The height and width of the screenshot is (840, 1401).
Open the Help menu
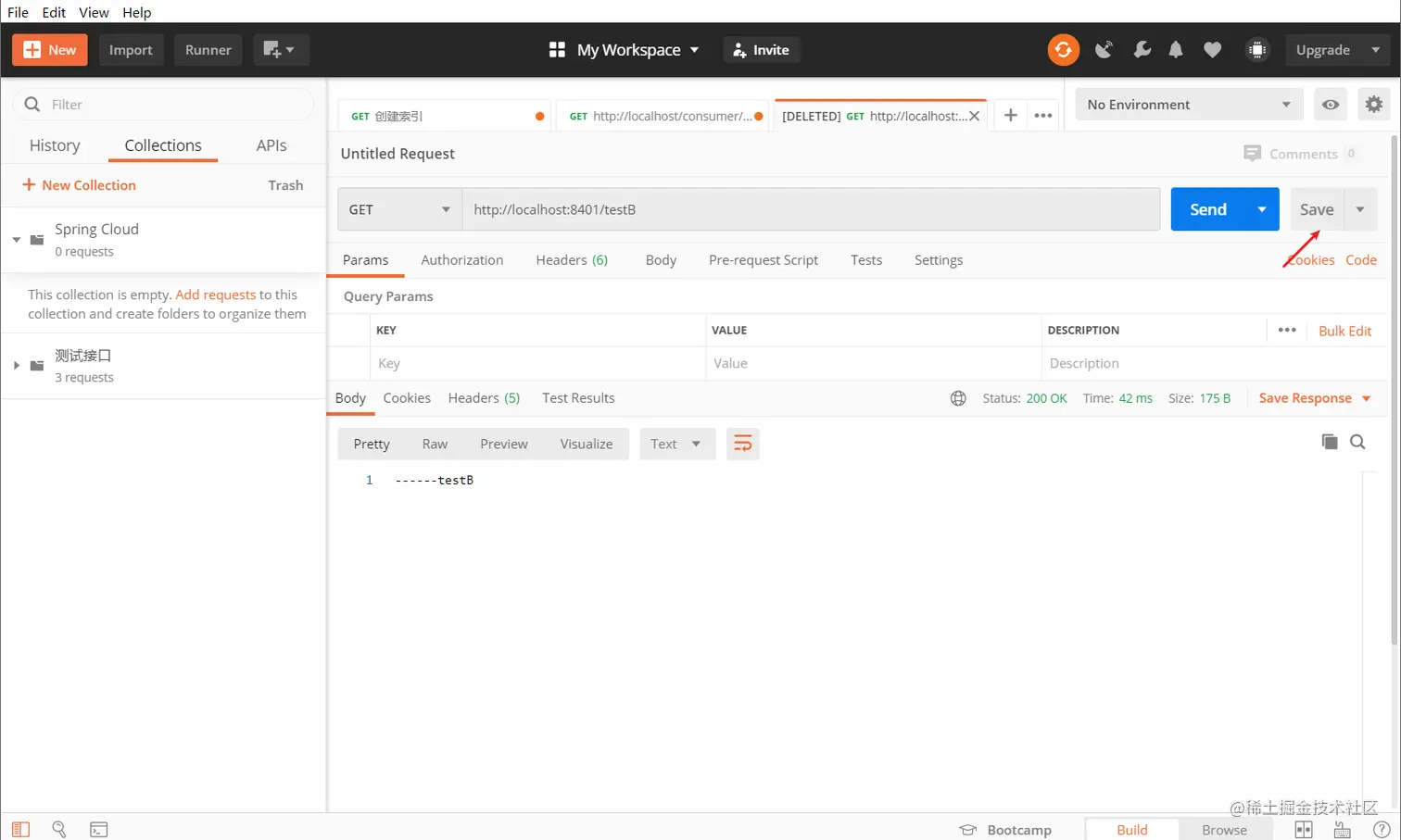pos(136,12)
